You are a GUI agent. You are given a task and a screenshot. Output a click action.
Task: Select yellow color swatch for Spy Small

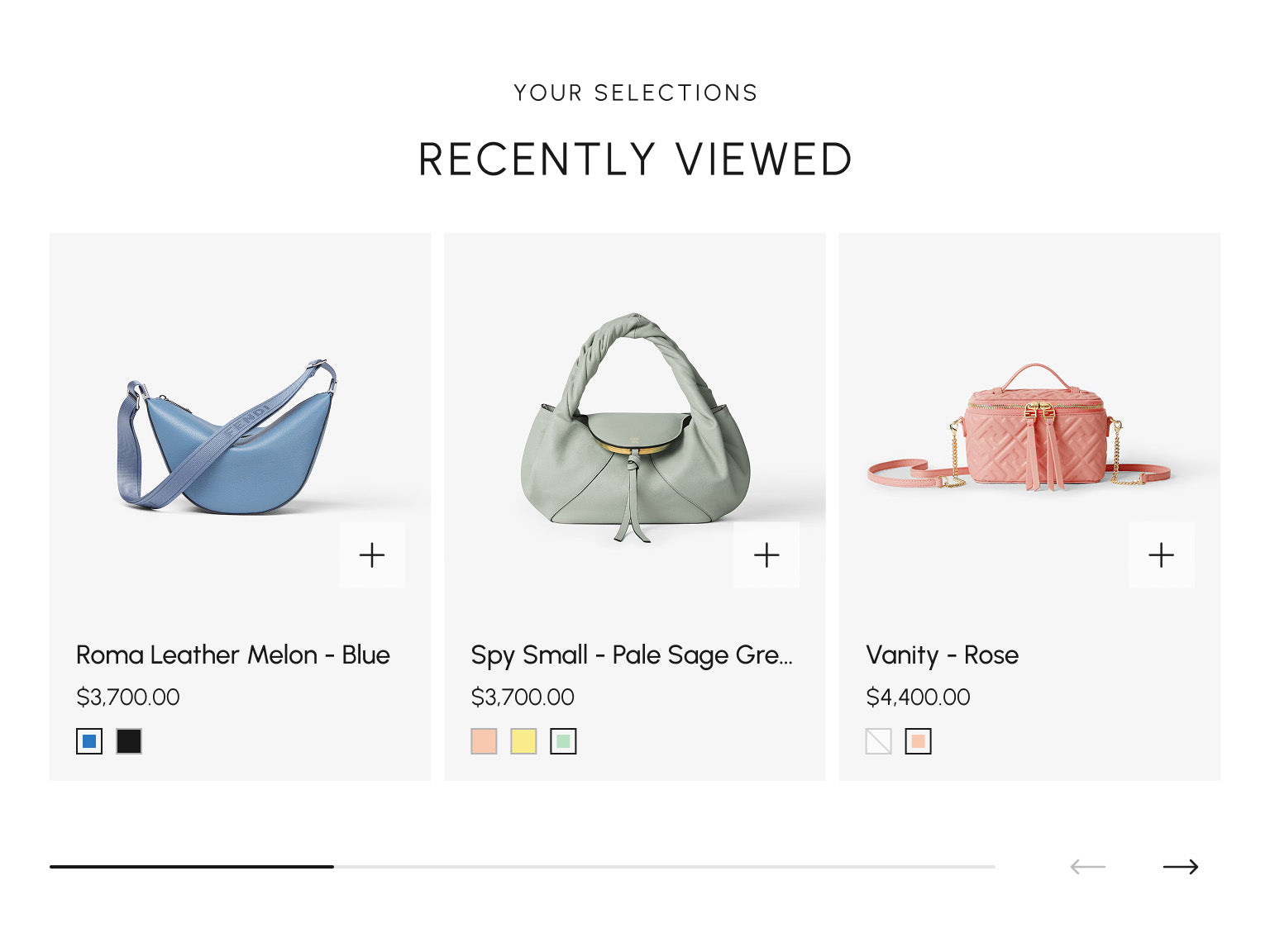[523, 741]
